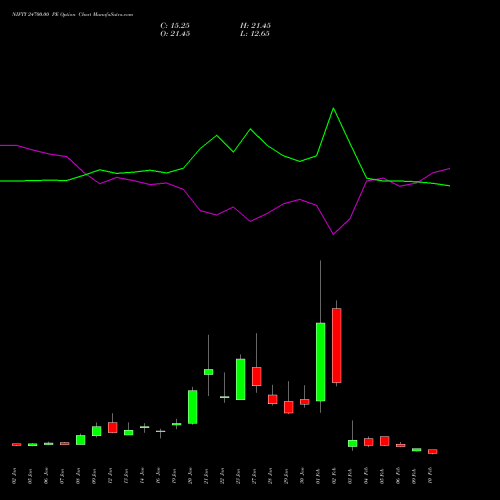Click the red candle on 12 Jan
500x500 pixels.
113,428
